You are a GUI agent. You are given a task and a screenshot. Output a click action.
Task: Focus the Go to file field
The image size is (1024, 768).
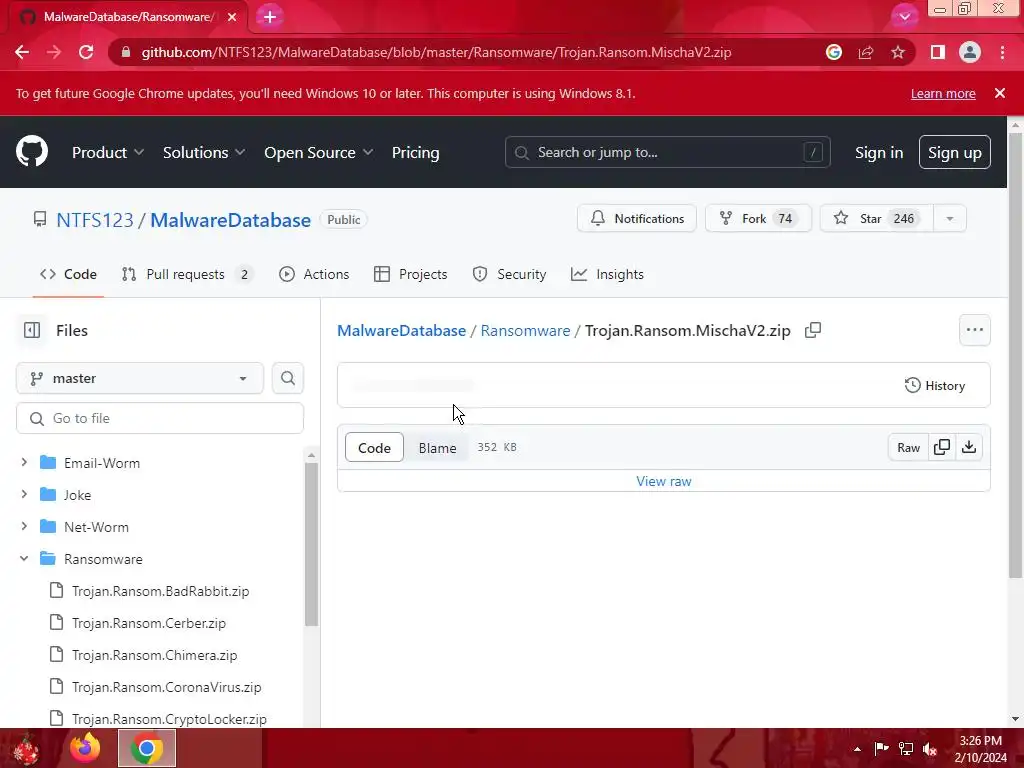tap(160, 418)
